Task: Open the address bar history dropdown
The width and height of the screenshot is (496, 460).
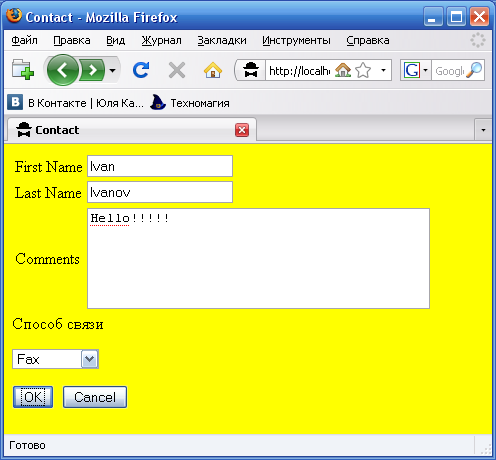Action: pyautogui.click(x=383, y=70)
